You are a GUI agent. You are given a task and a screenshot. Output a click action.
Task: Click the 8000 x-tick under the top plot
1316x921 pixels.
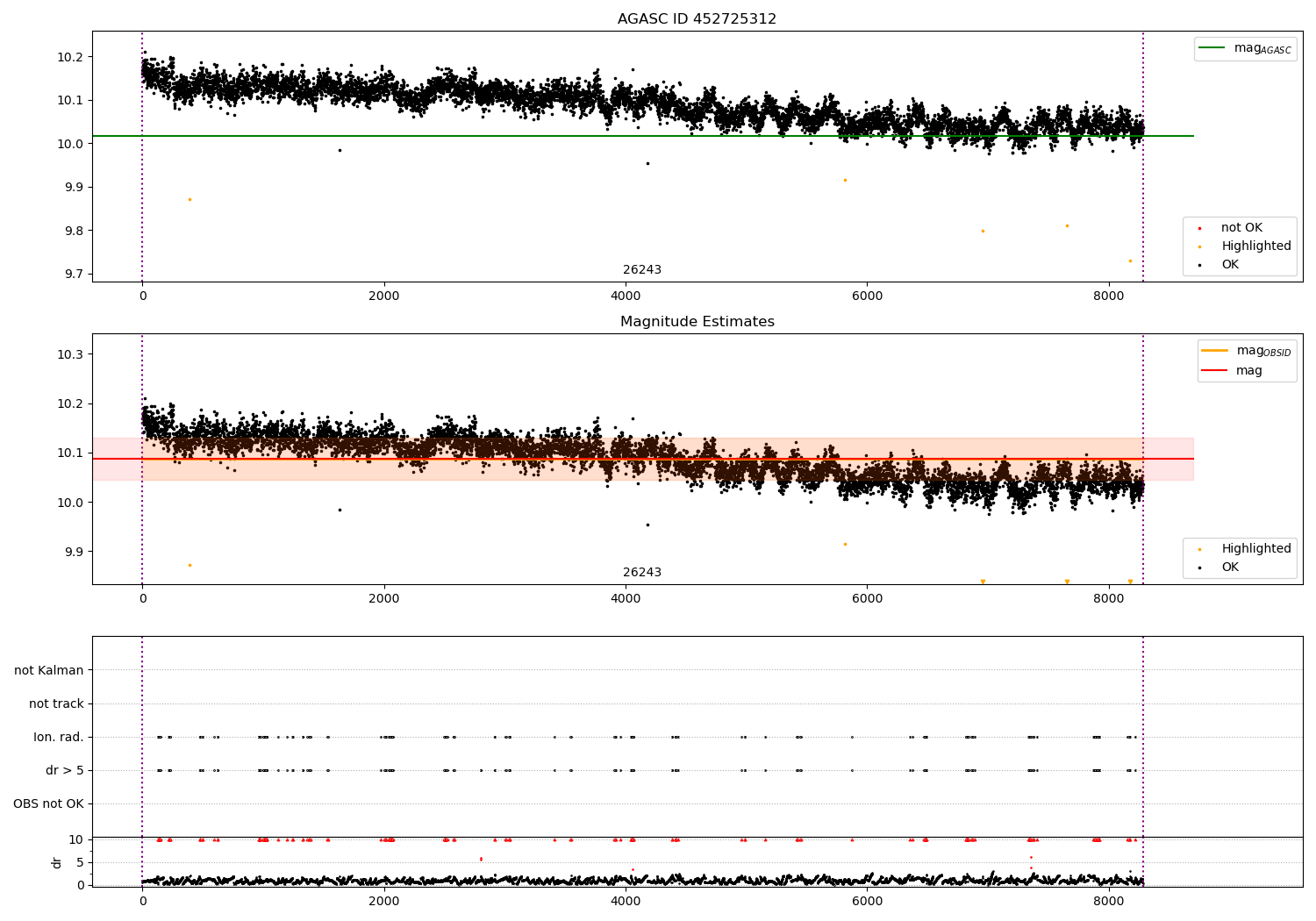tap(1109, 296)
